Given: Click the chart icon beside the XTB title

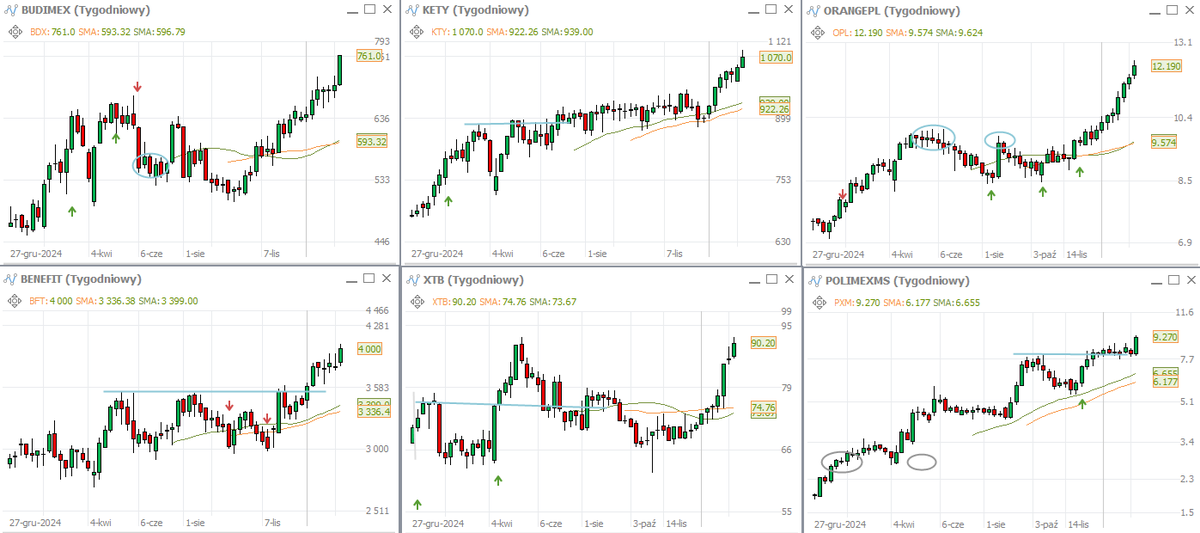Looking at the screenshot, I should coord(412,278).
